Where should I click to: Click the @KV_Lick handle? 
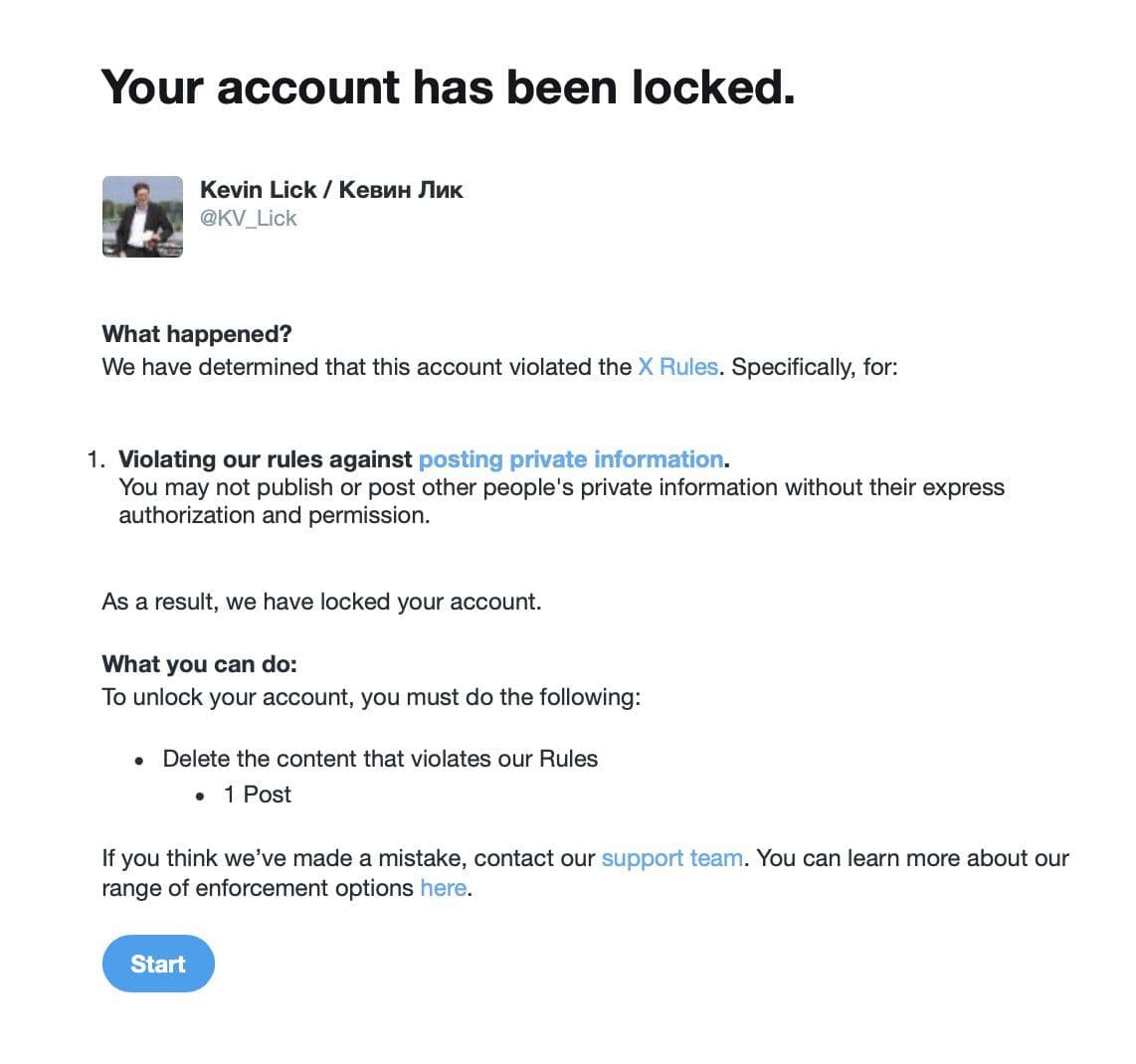[249, 218]
